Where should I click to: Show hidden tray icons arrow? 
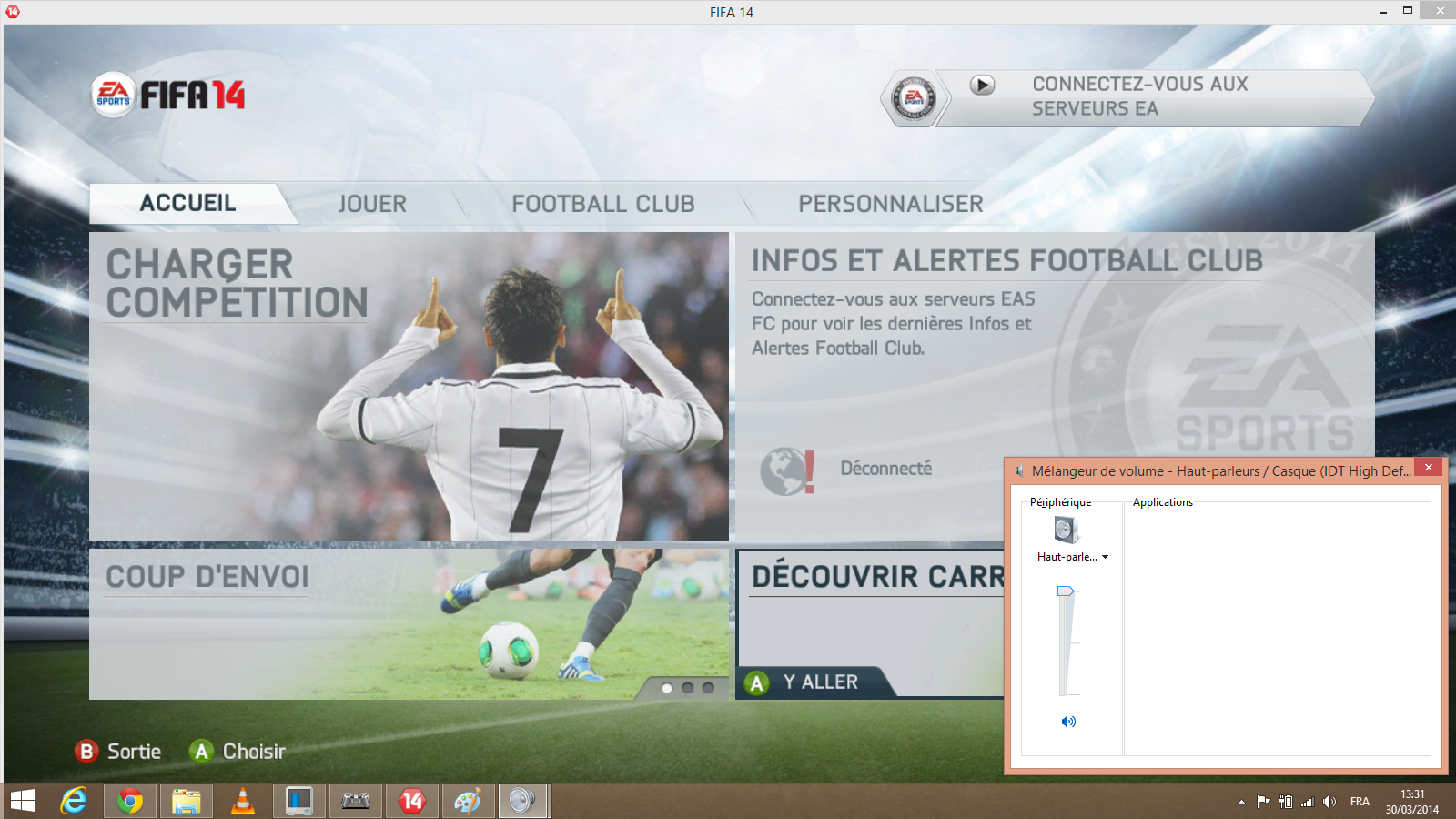coord(1241,802)
